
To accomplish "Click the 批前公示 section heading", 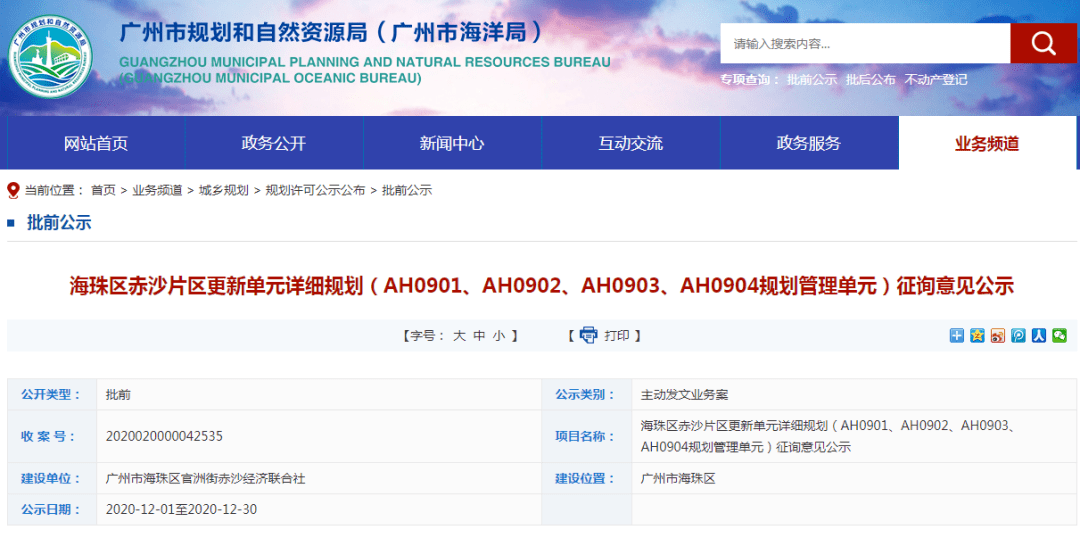I will tap(59, 223).
